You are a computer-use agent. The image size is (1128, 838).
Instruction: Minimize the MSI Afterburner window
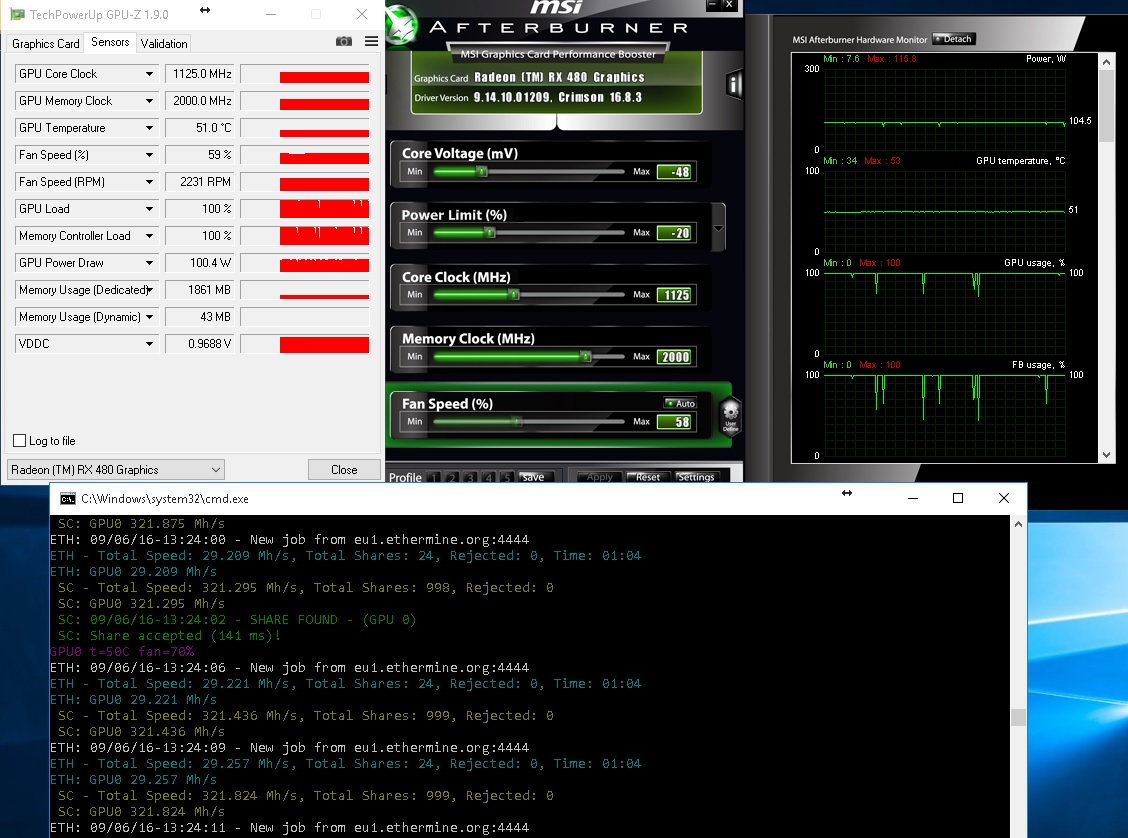(x=711, y=4)
